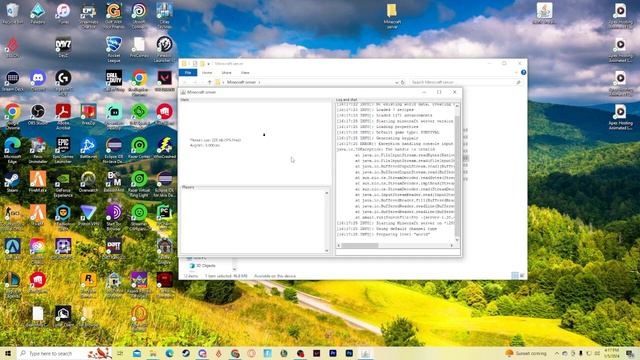Switch File Explorer to large icons view

pyautogui.click(x=522, y=276)
